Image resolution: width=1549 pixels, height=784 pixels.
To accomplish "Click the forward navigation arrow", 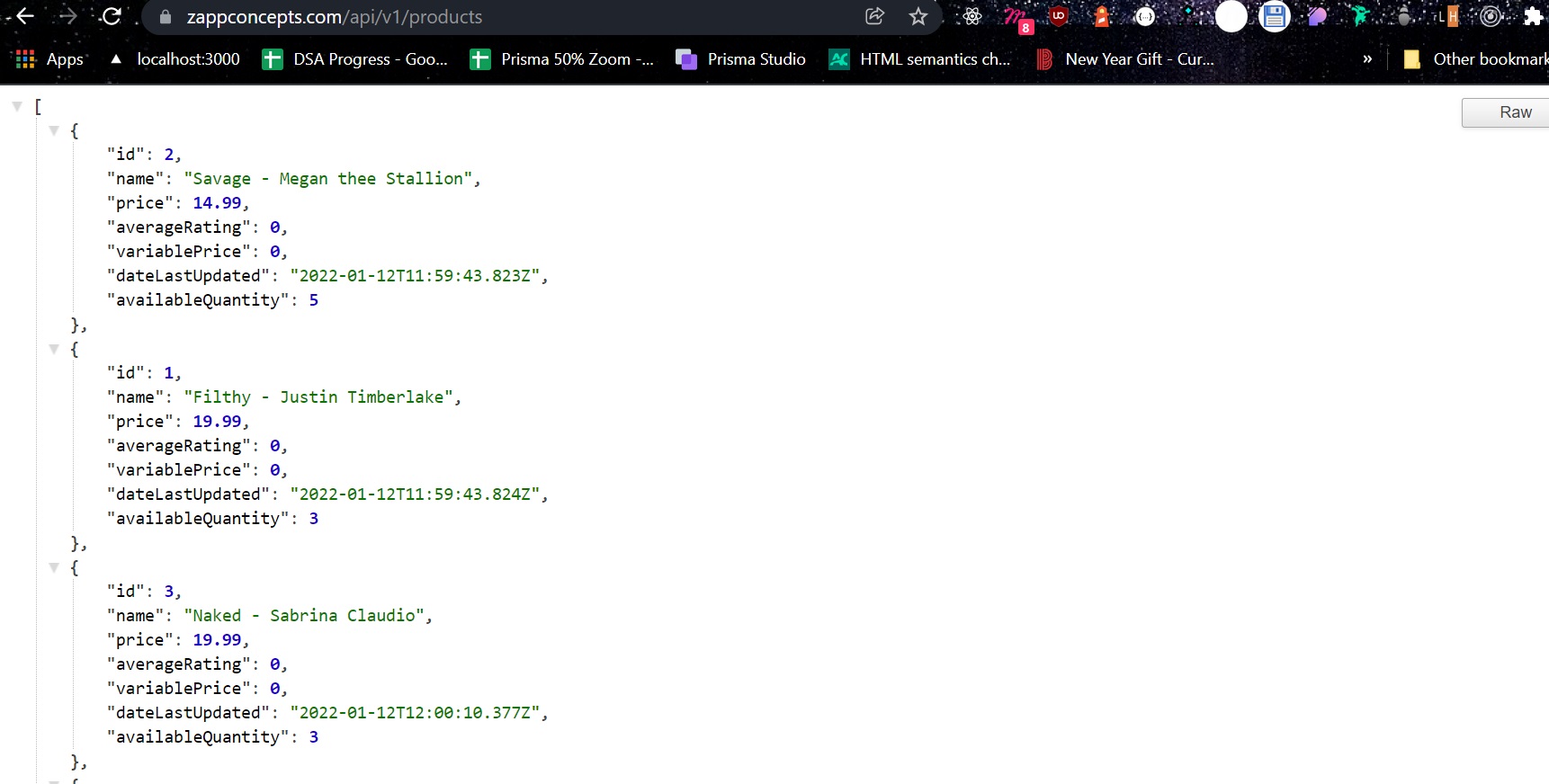I will 68,16.
